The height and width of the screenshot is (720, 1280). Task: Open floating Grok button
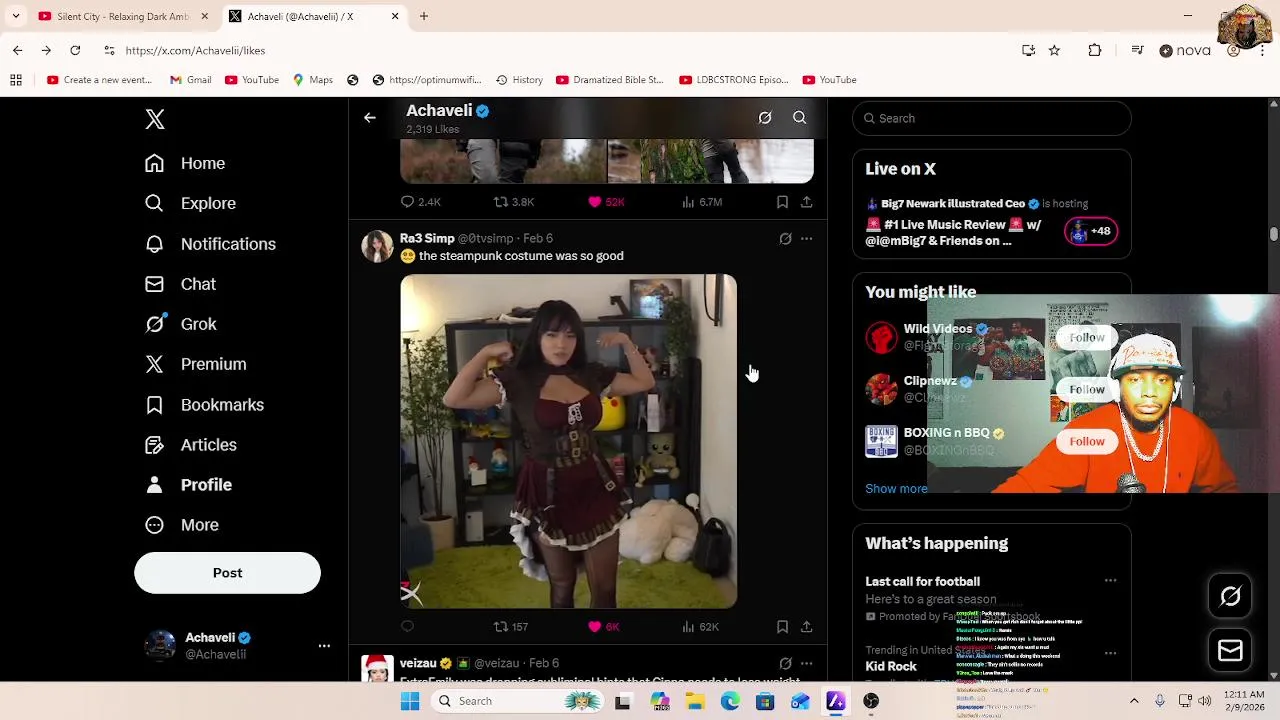[1230, 597]
